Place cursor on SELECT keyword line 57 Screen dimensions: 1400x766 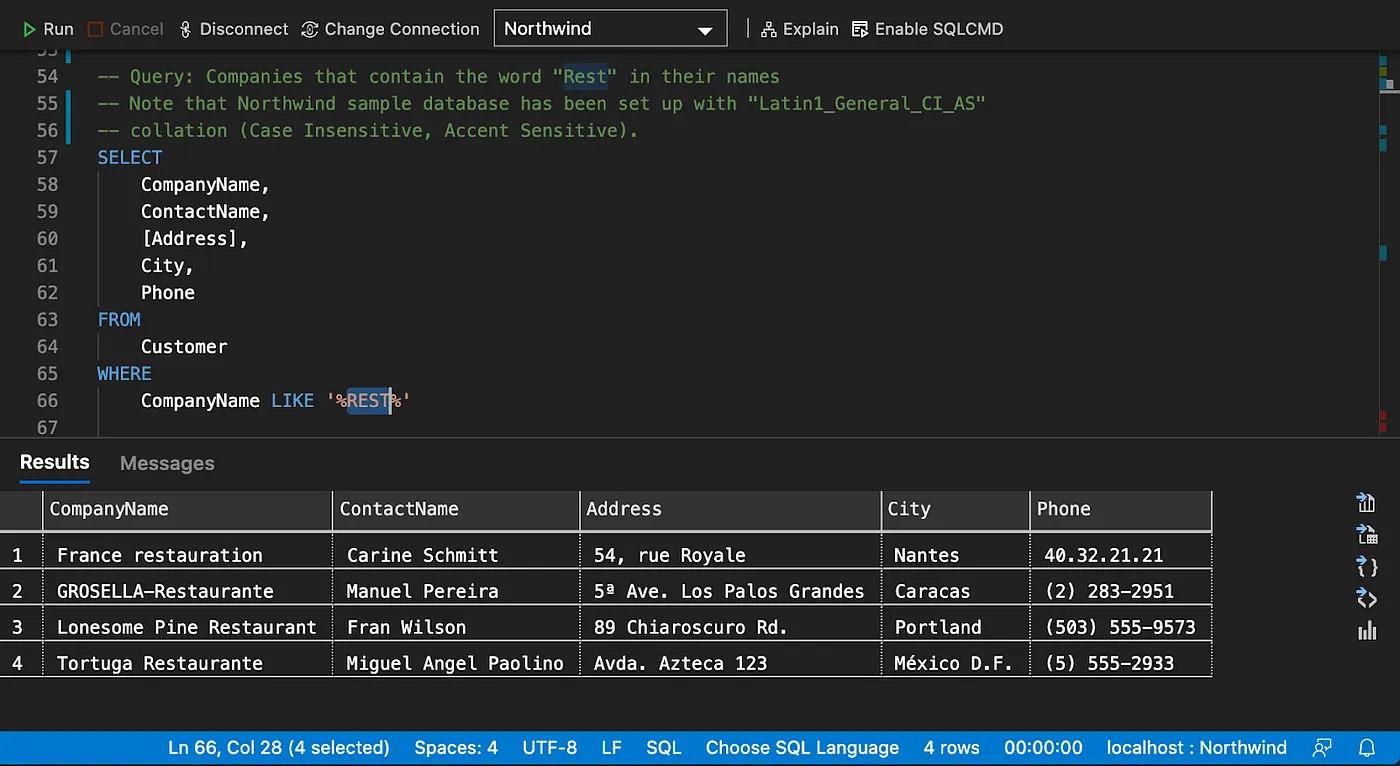coord(130,157)
